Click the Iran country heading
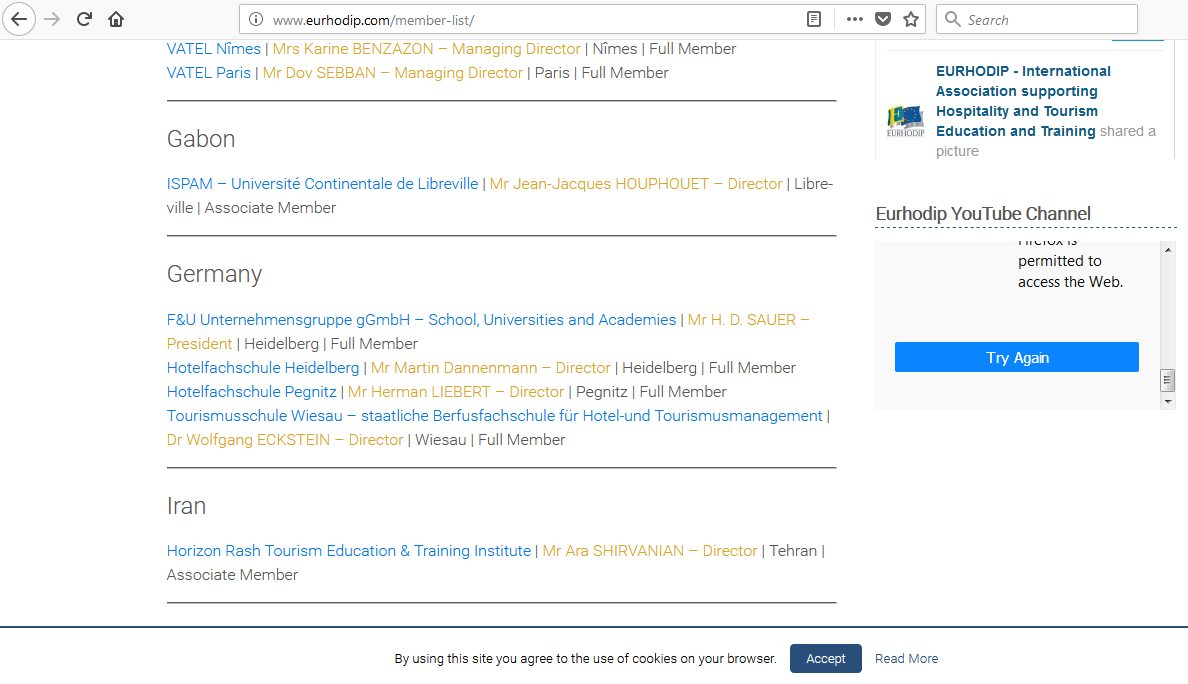The width and height of the screenshot is (1188, 684). click(186, 506)
